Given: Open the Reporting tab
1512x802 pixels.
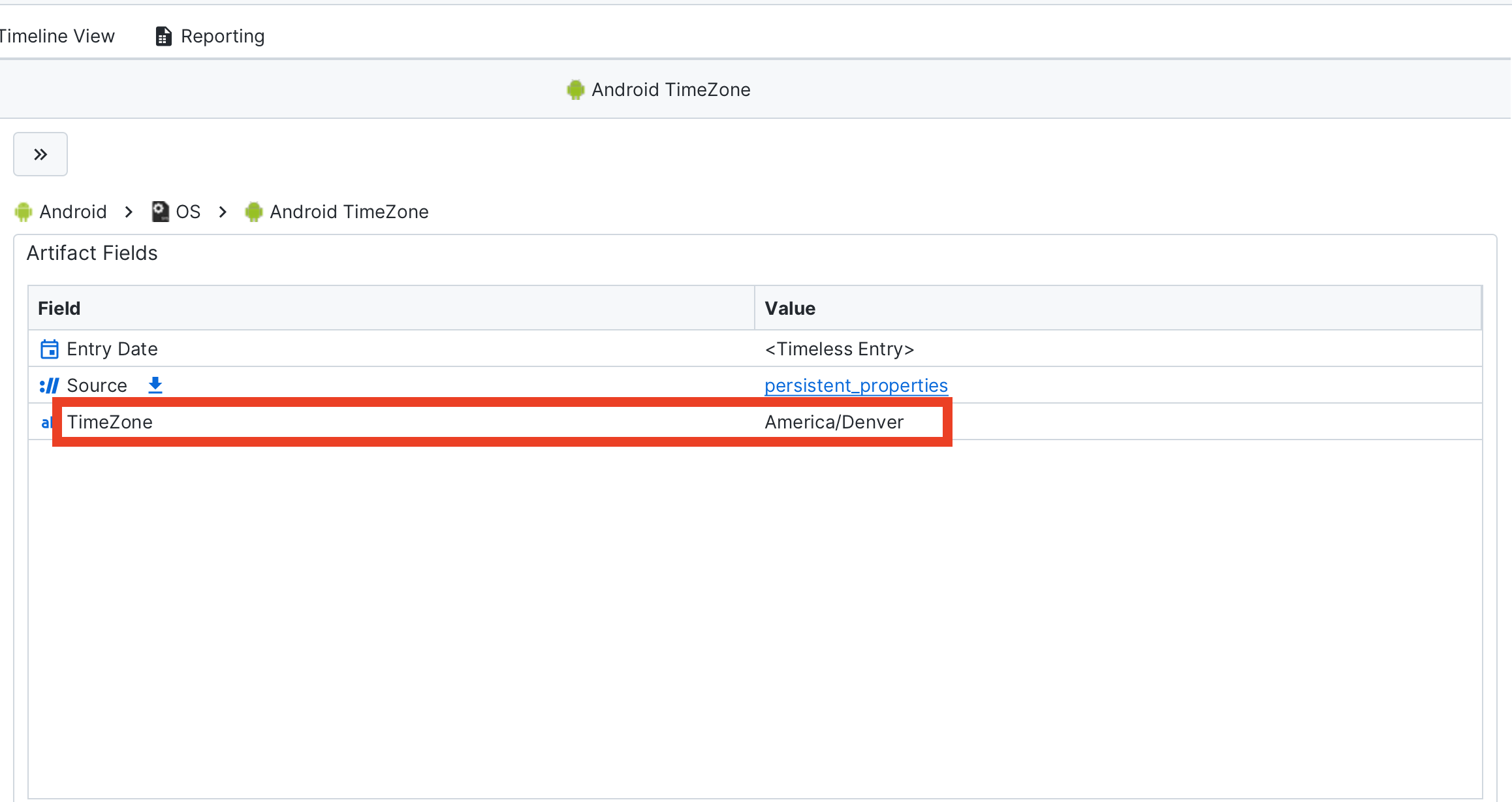Looking at the screenshot, I should [x=222, y=37].
